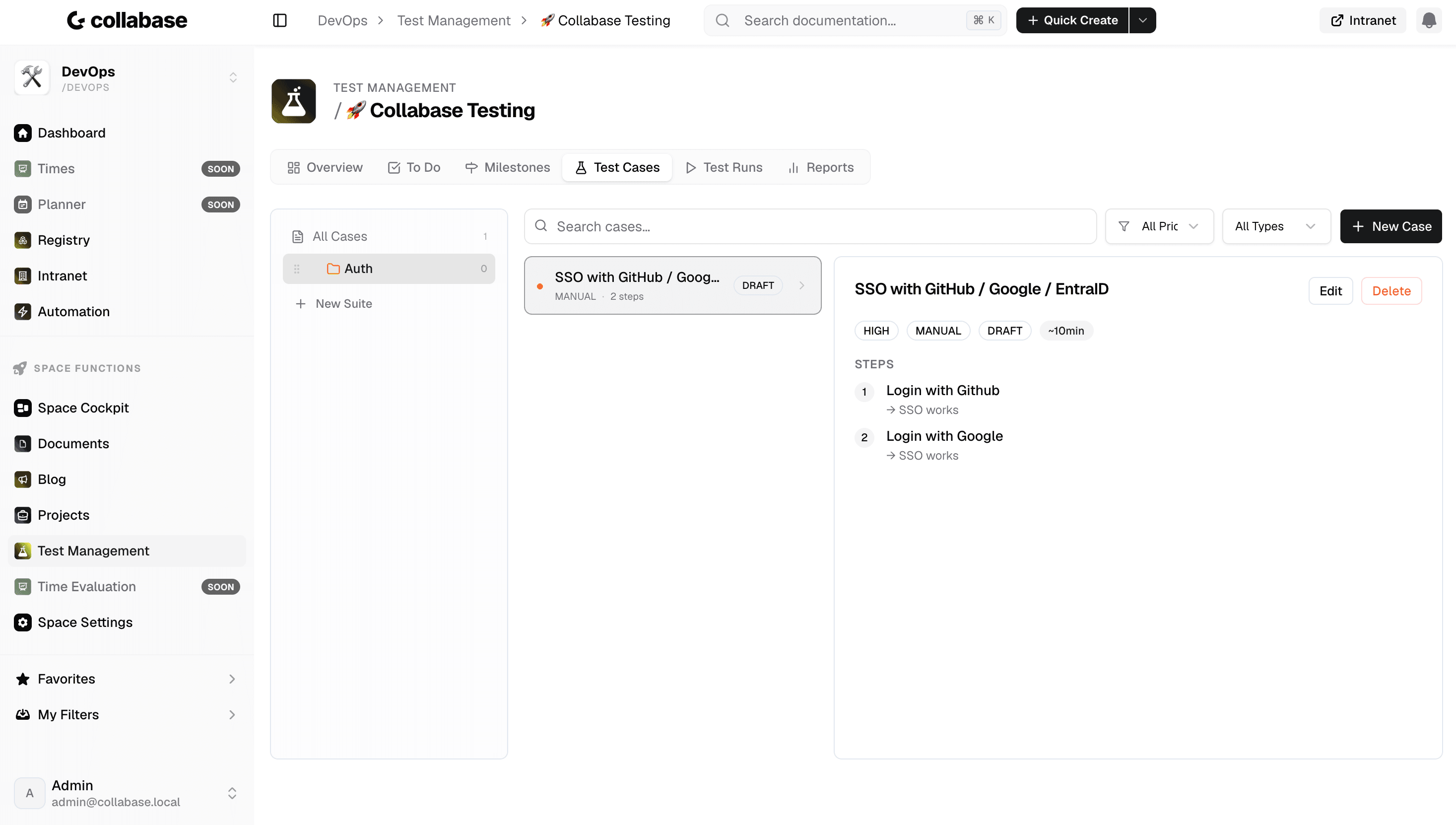The width and height of the screenshot is (1456, 825).
Task: Open Space Cockpit
Action: tap(127, 408)
